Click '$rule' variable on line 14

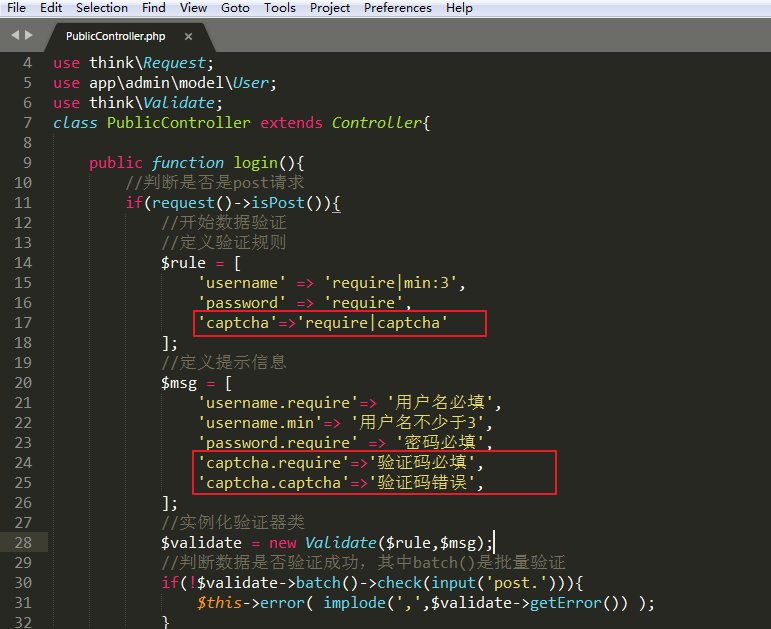(x=183, y=263)
